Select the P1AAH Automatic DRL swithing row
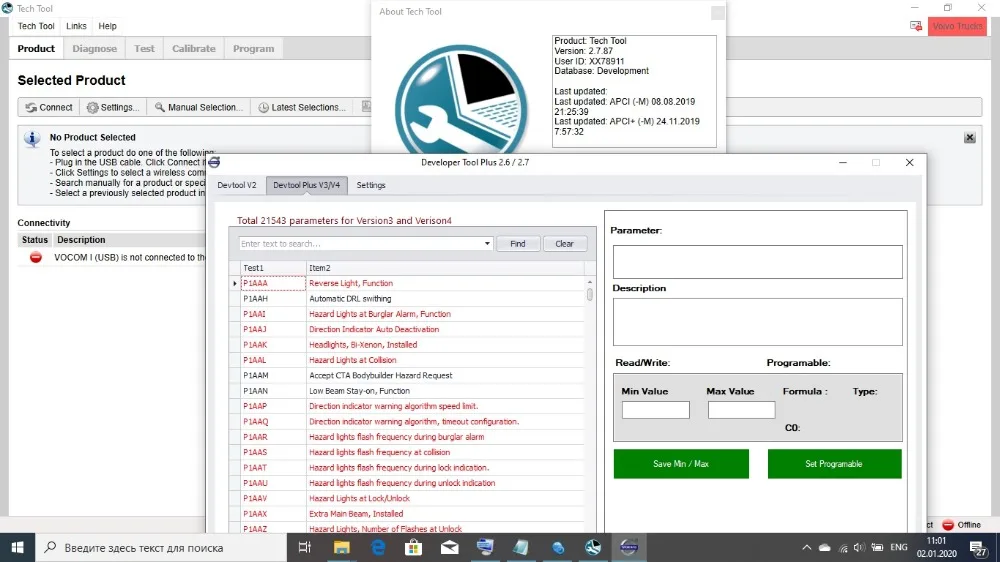This screenshot has height=562, width=1000. click(x=408, y=299)
